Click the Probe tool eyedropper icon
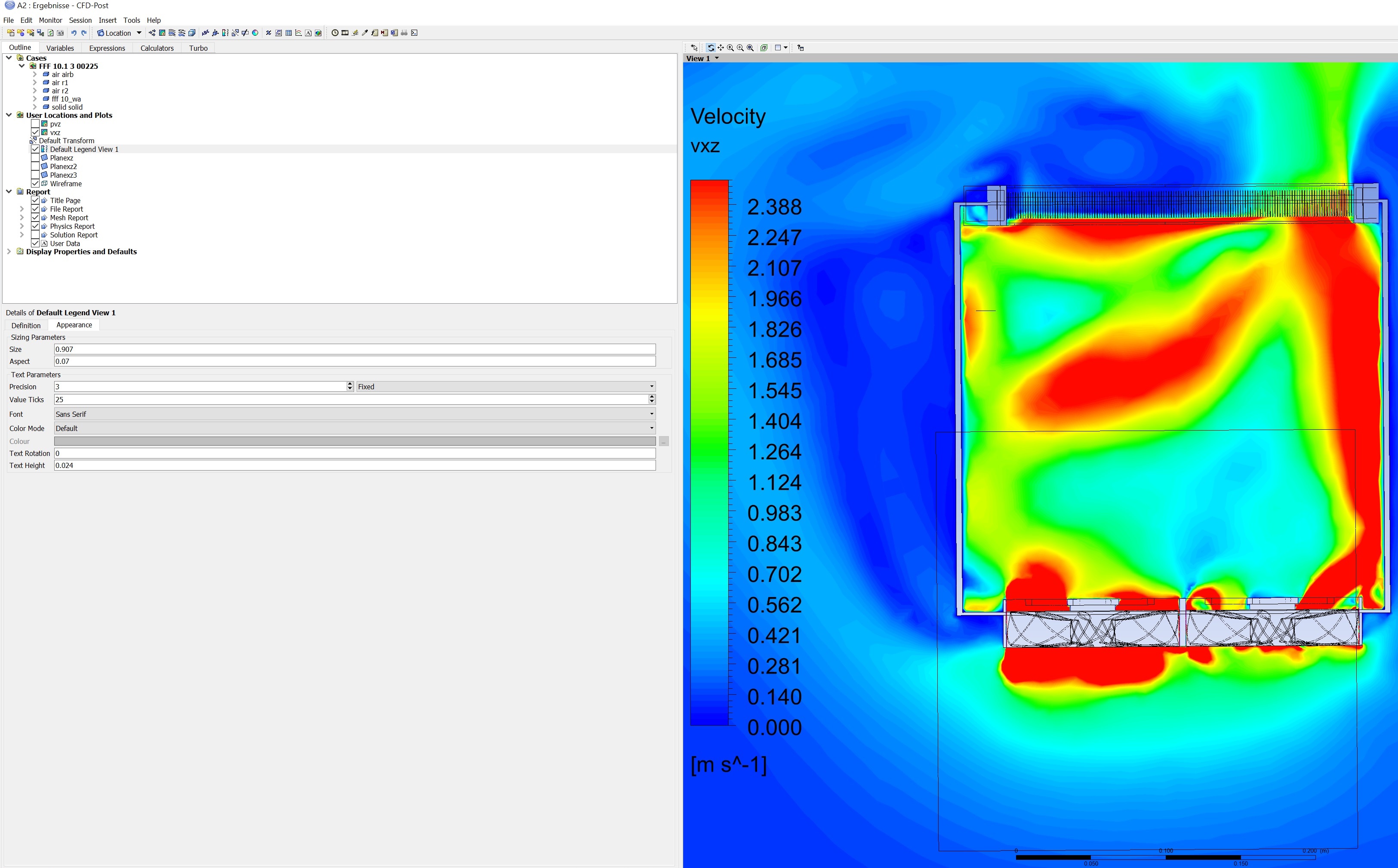Screen dimensions: 1398x868 (x=365, y=33)
